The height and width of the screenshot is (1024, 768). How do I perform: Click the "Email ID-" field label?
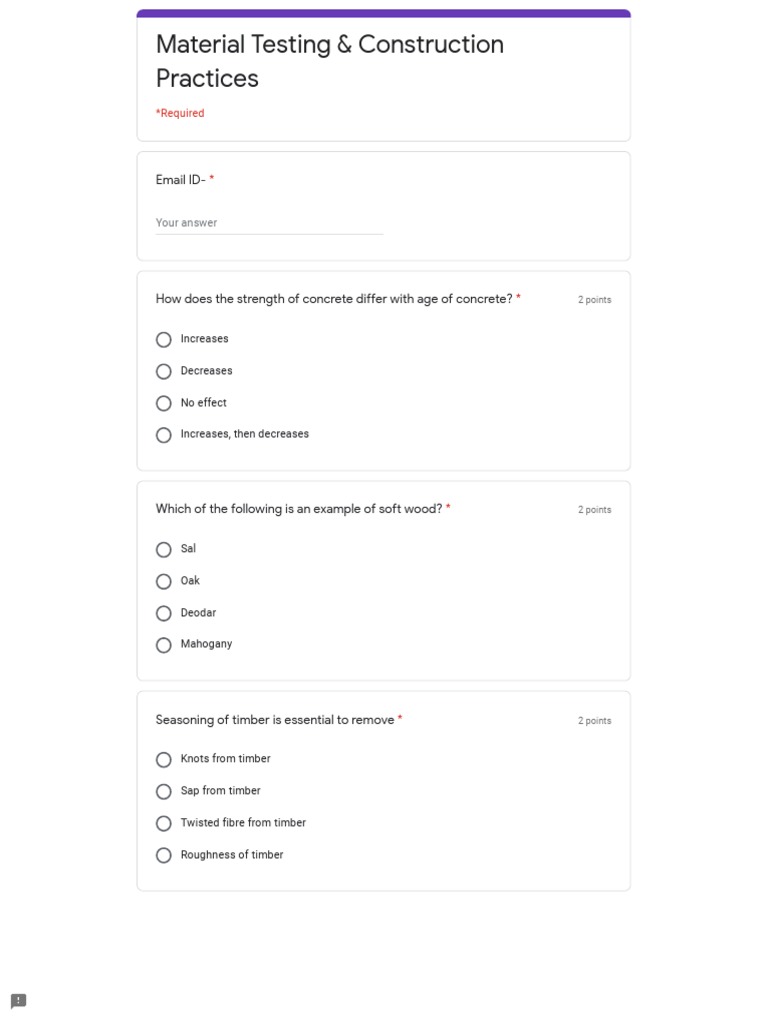coord(180,180)
